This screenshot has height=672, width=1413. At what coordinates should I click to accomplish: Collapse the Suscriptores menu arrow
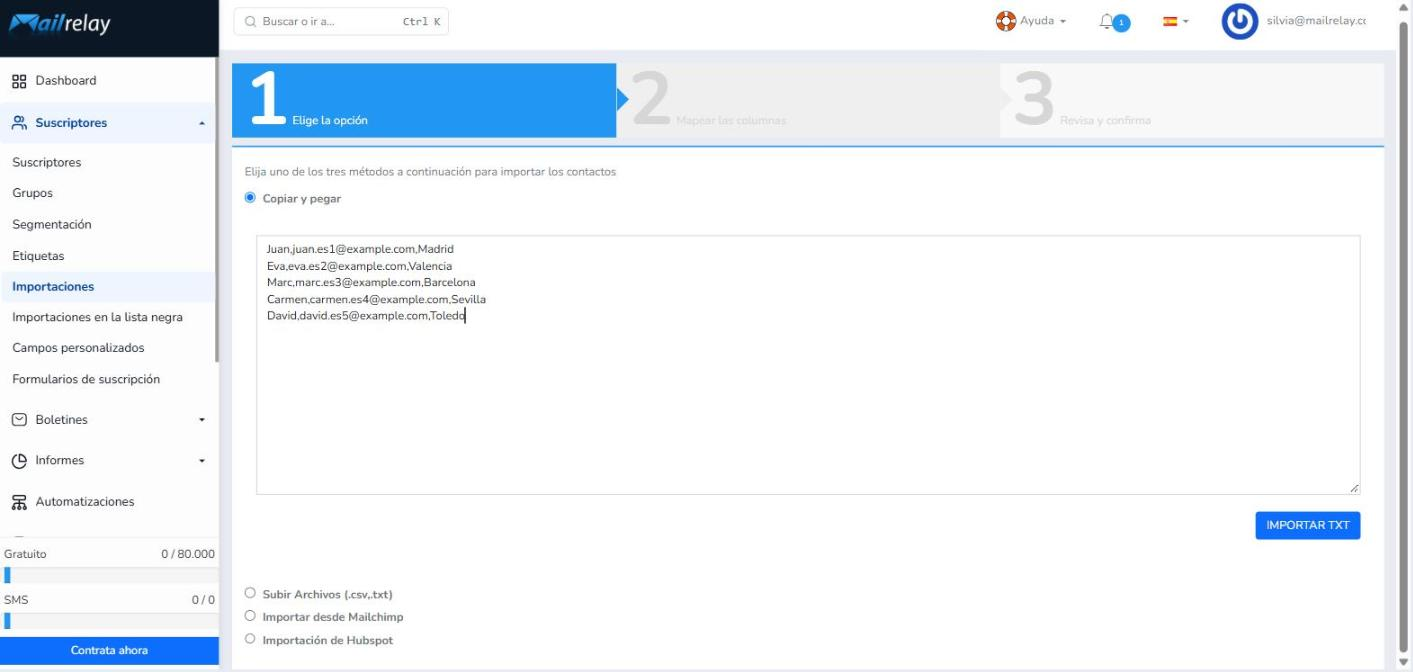[202, 124]
